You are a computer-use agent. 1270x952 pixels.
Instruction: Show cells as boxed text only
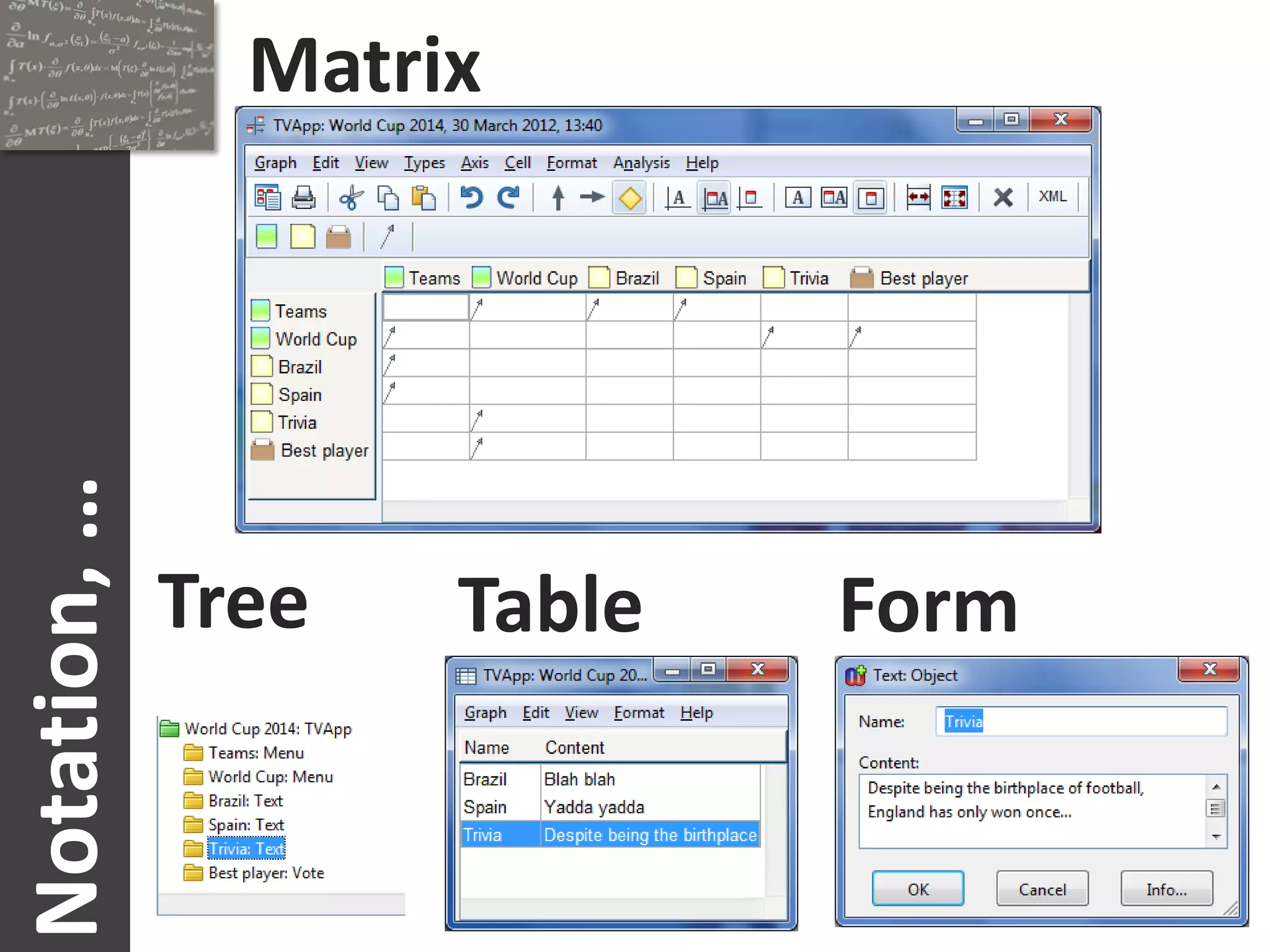pyautogui.click(x=798, y=198)
